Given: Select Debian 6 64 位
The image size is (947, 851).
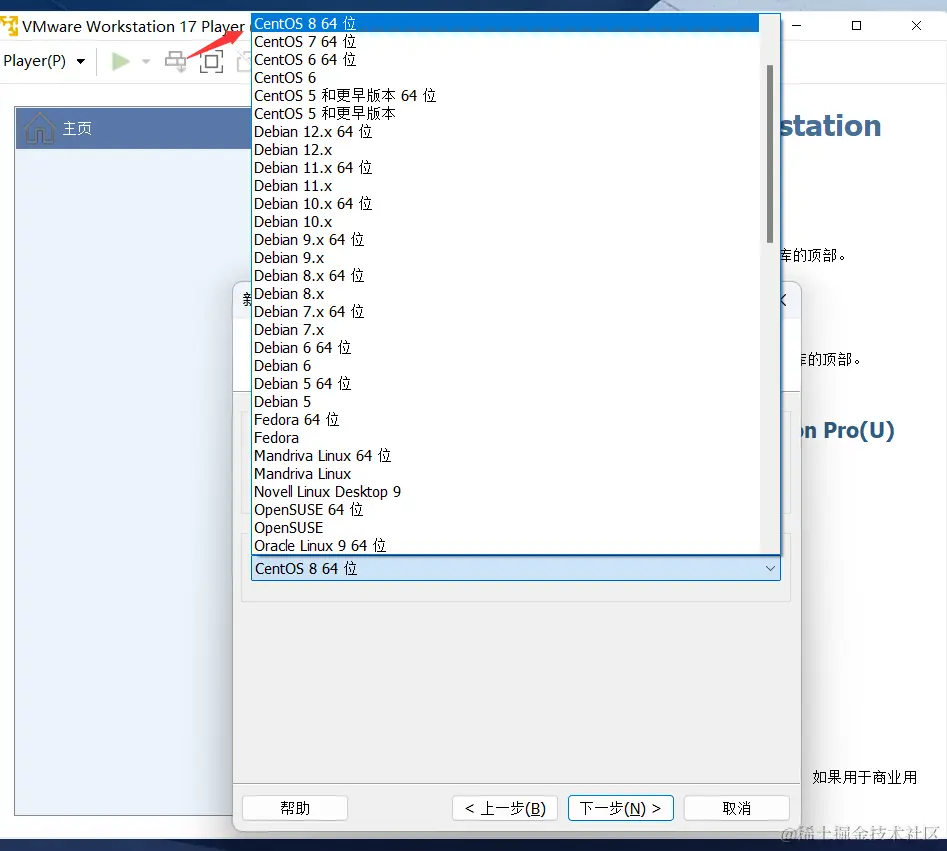Looking at the screenshot, I should point(505,348).
